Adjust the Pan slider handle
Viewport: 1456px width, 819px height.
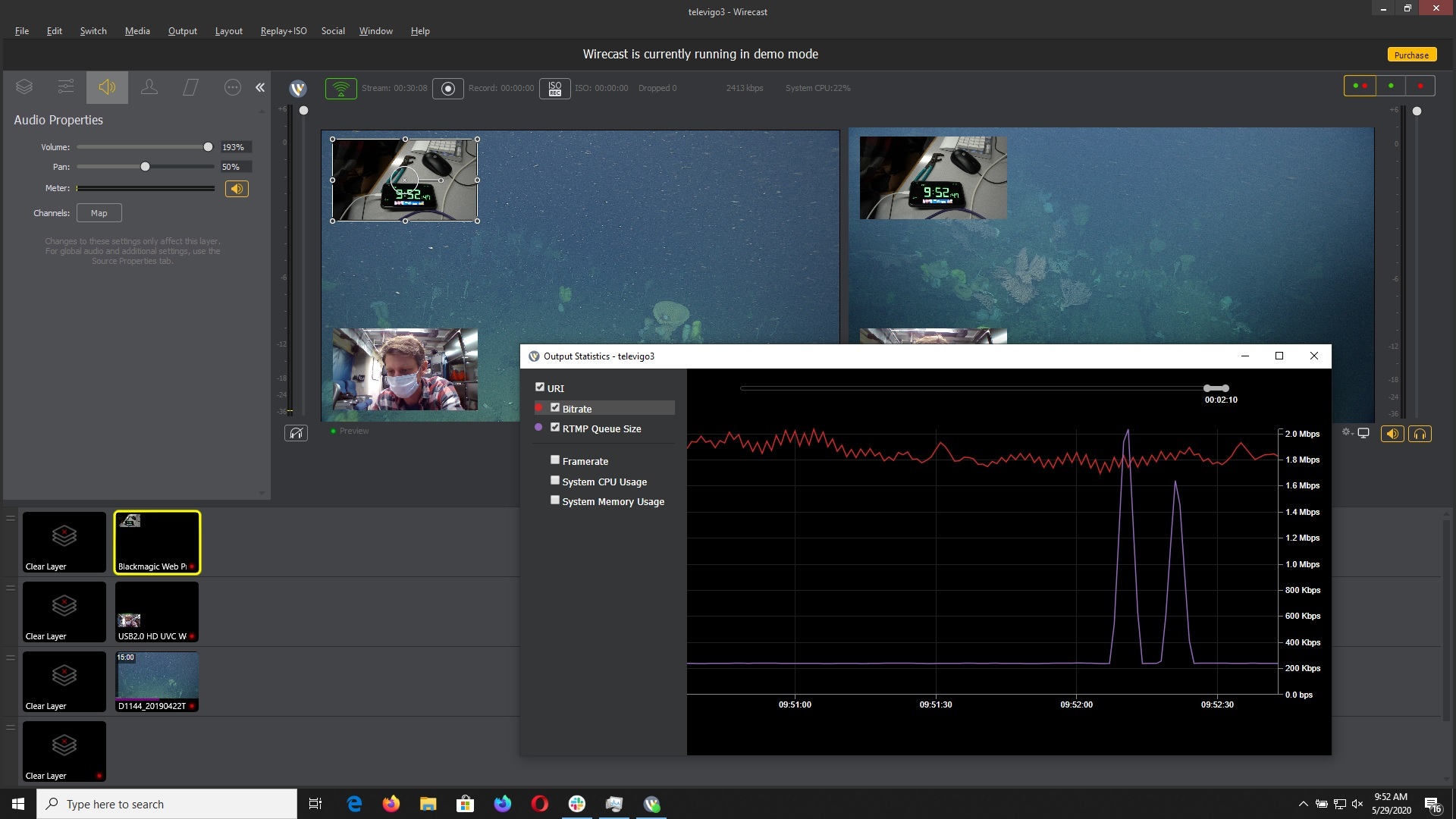145,167
